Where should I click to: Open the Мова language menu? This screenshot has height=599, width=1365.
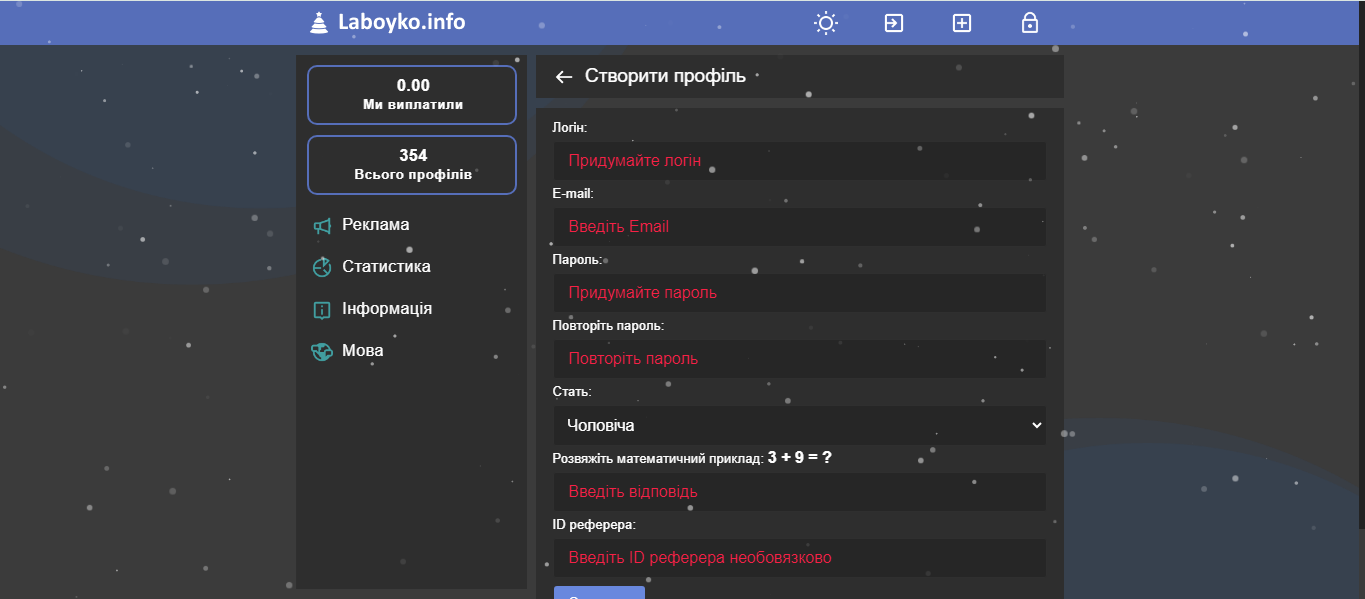click(362, 351)
